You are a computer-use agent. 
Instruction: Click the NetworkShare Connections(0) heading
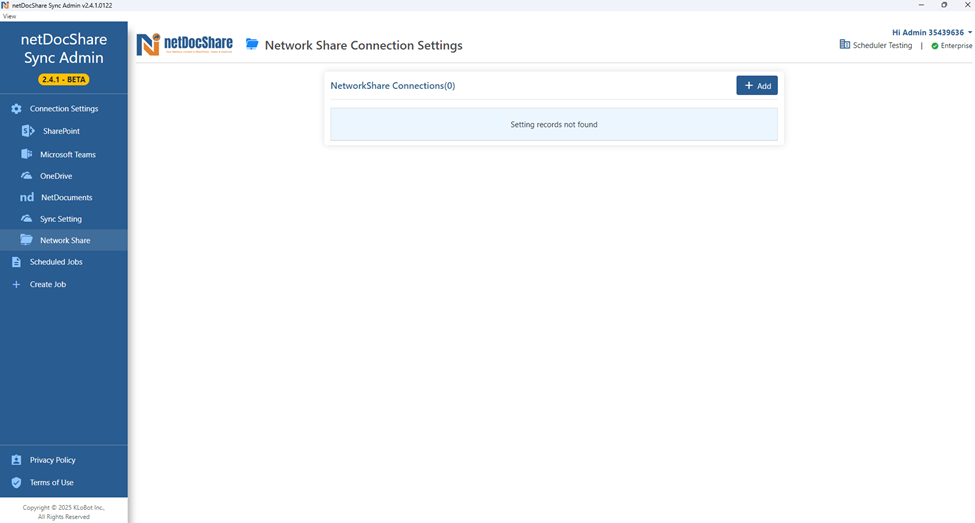pos(392,86)
